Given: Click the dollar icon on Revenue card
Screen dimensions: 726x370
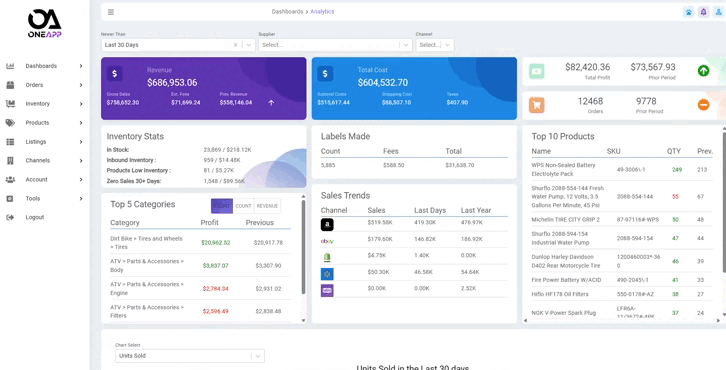Looking at the screenshot, I should coord(114,73).
